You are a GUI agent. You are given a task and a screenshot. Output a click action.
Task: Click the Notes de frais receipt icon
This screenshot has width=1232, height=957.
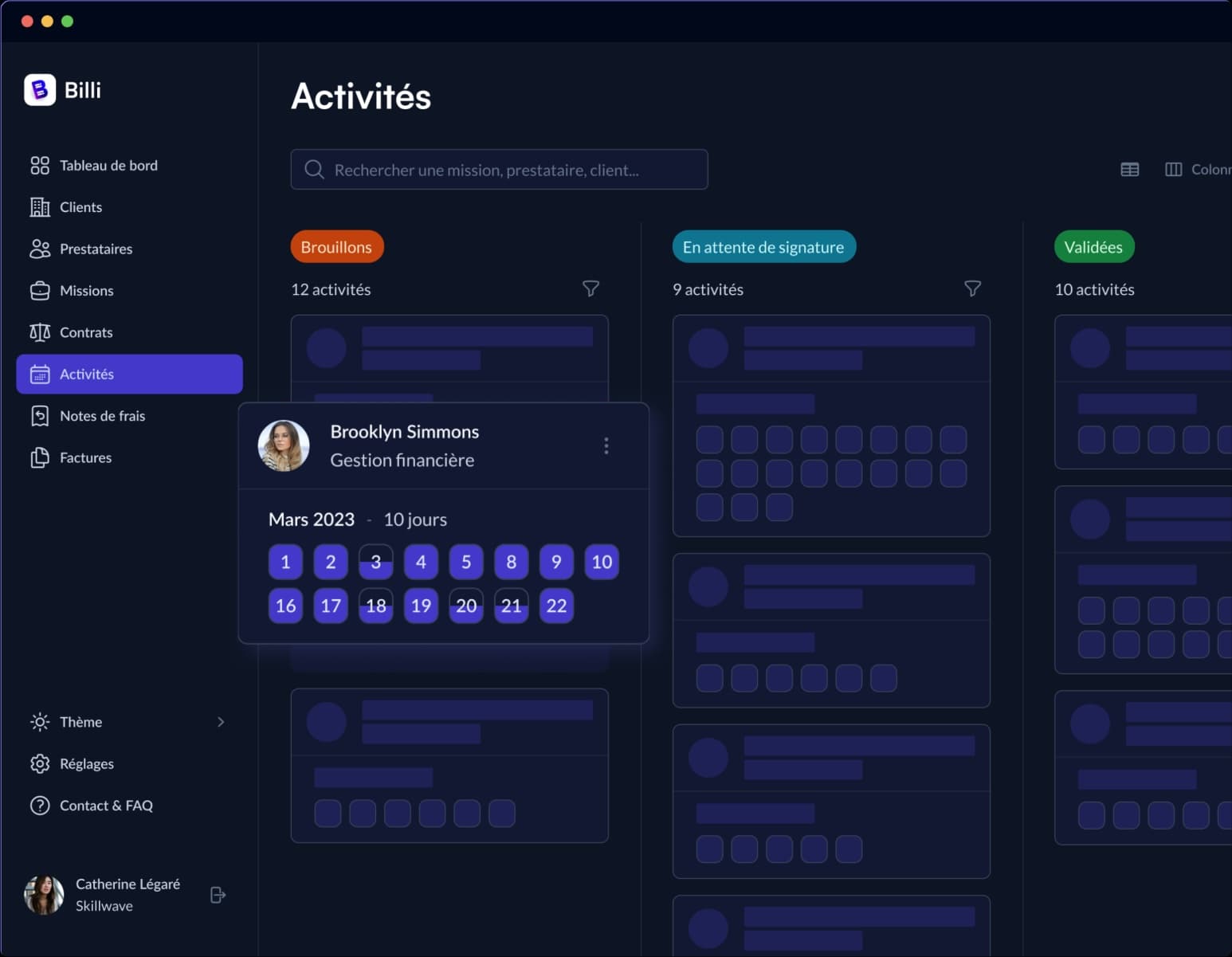pos(40,415)
